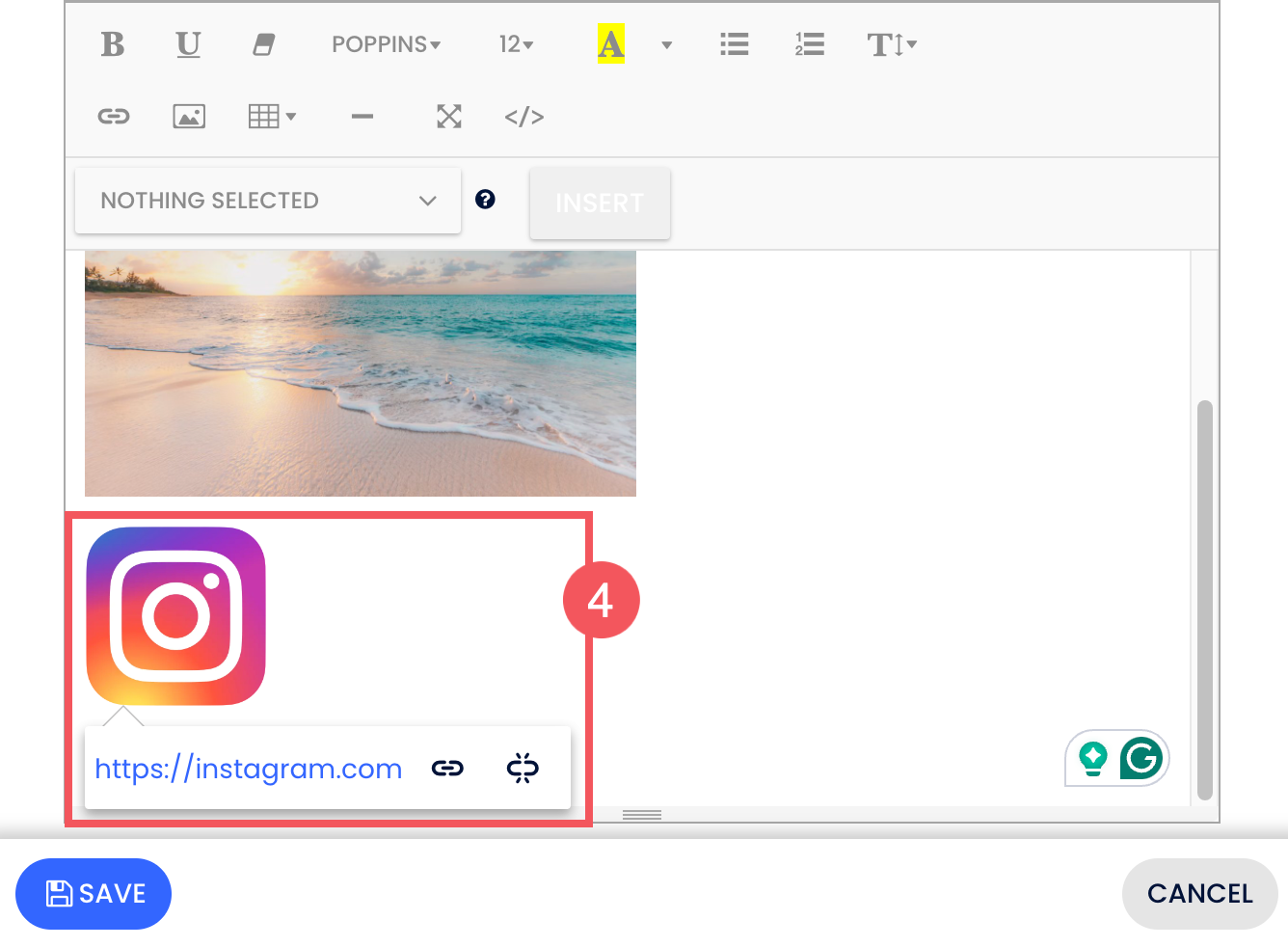The height and width of the screenshot is (947, 1288).
Task: Toggle underline formatting
Action: pyautogui.click(x=188, y=44)
